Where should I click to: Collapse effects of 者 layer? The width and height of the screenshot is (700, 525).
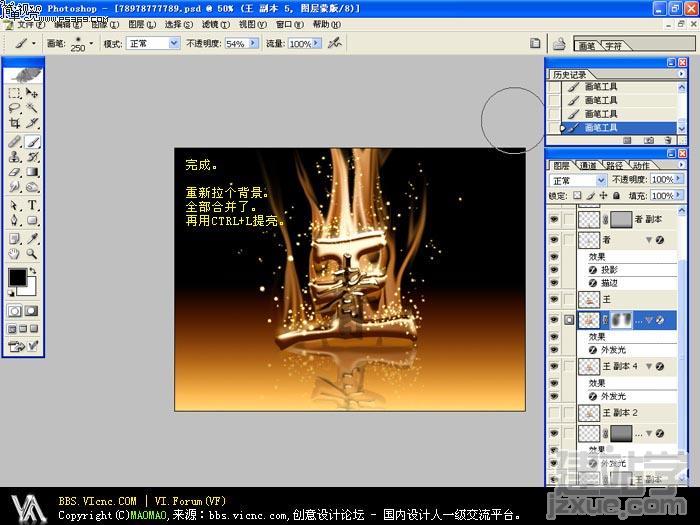(649, 240)
